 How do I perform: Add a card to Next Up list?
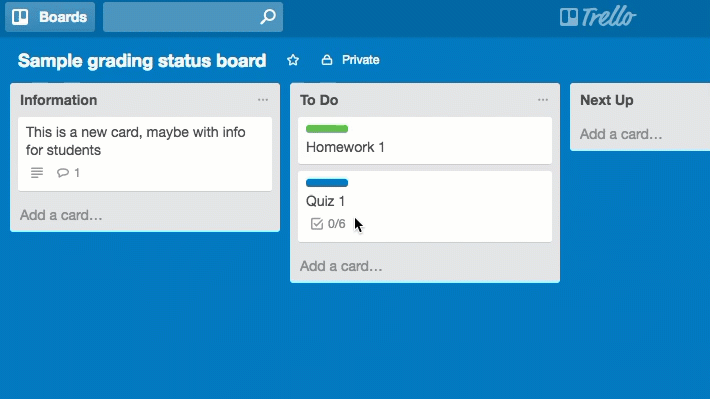click(621, 134)
